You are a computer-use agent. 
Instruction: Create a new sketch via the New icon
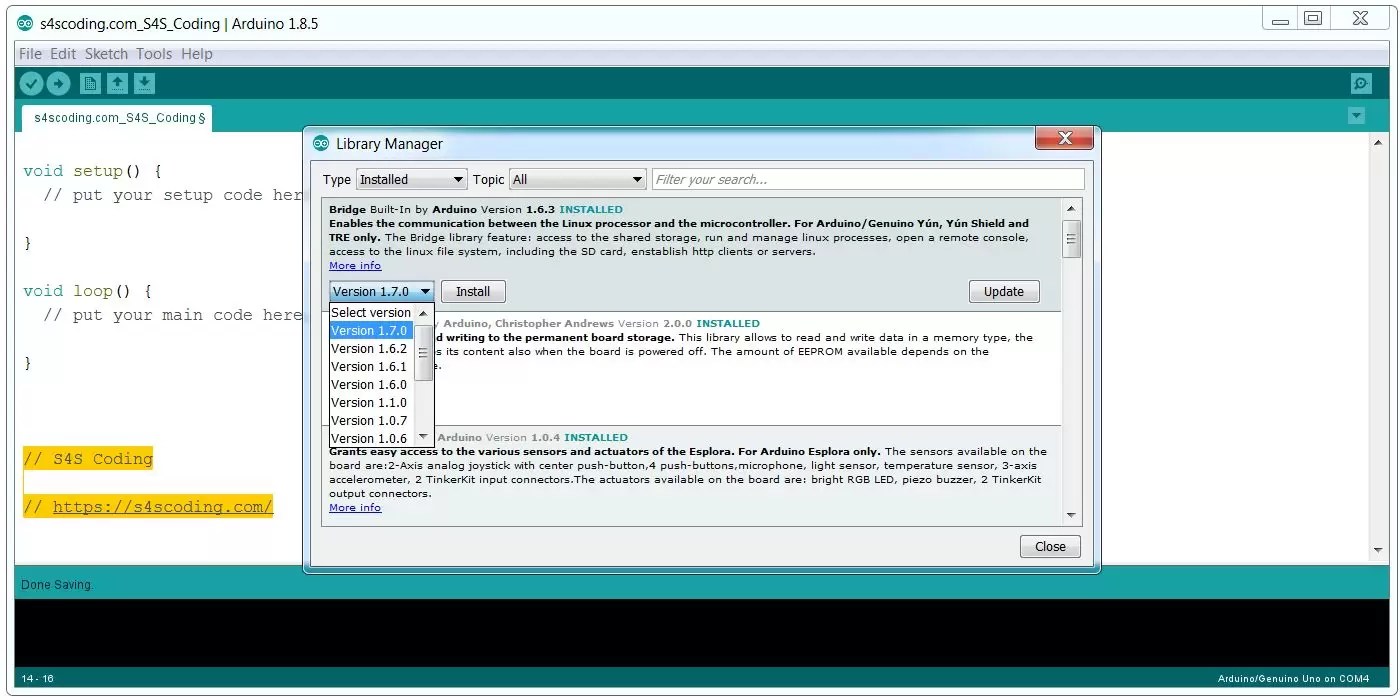click(x=90, y=83)
